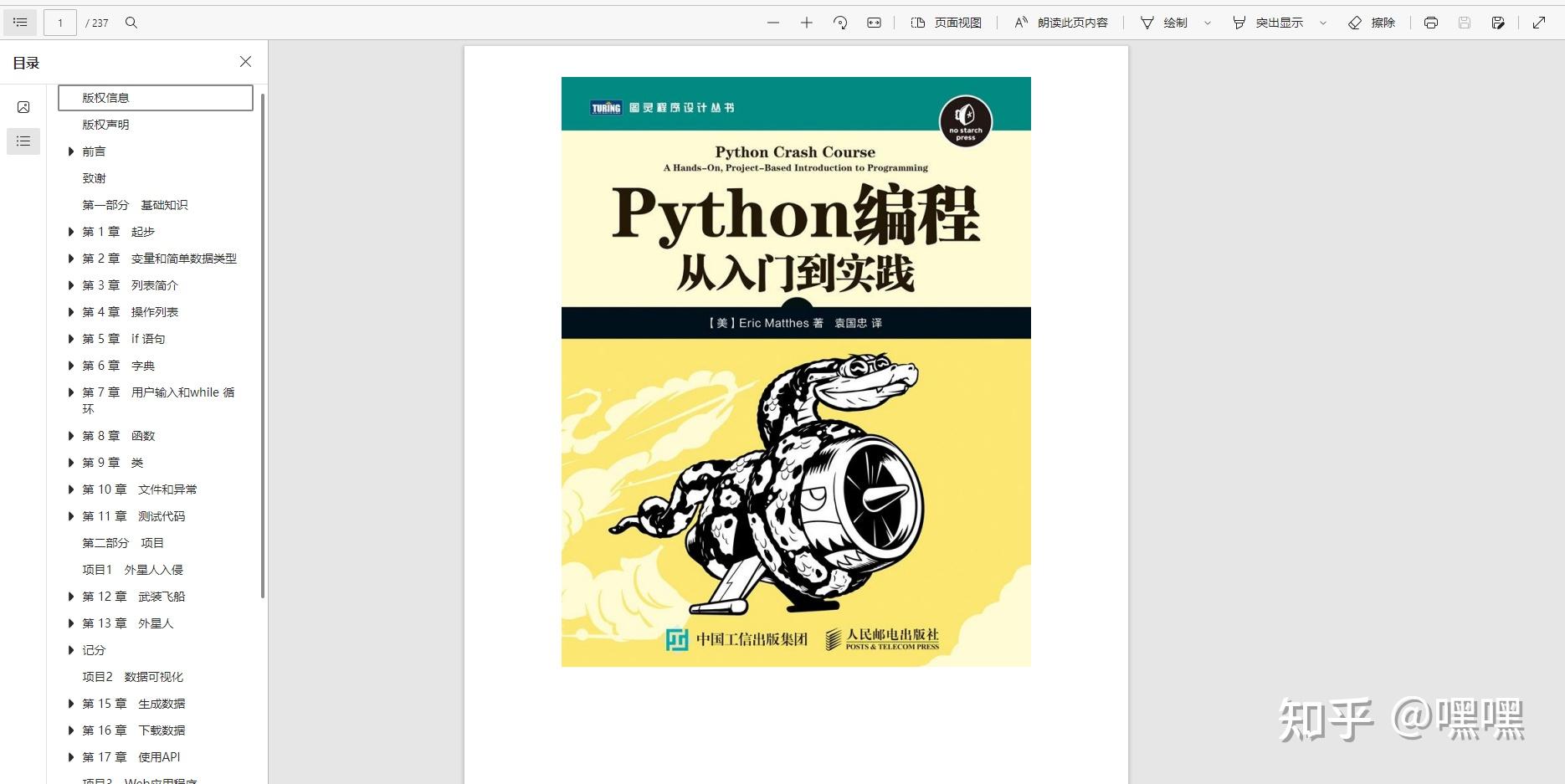Open 第 12 章 武装飞船 chapter text

pyautogui.click(x=134, y=597)
